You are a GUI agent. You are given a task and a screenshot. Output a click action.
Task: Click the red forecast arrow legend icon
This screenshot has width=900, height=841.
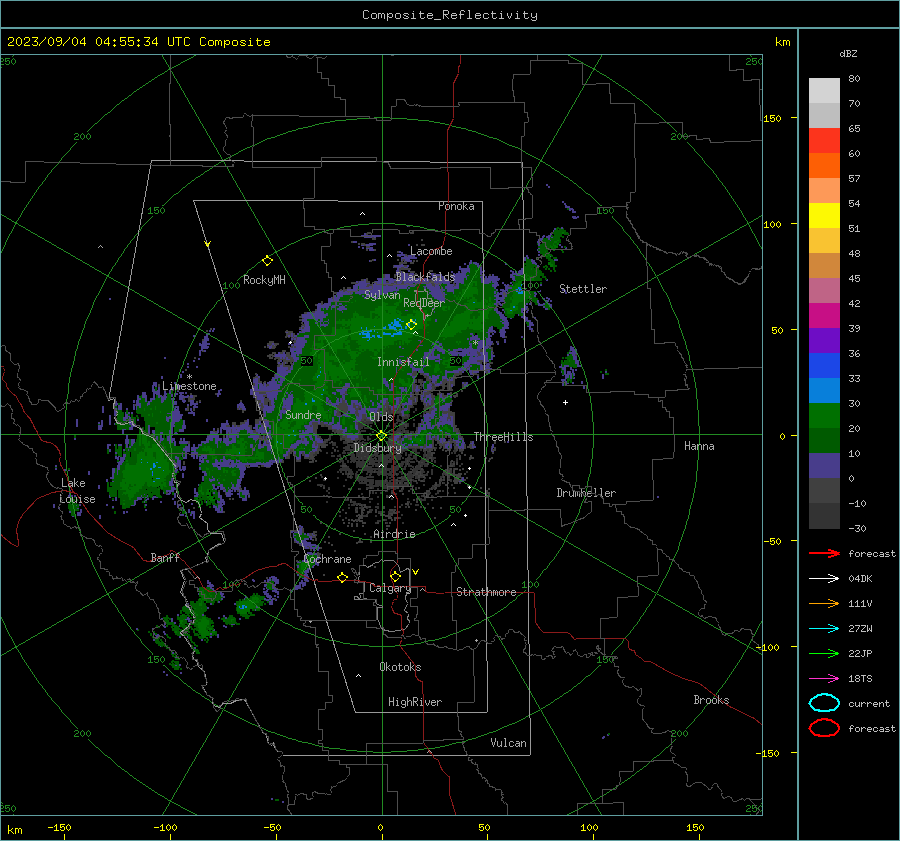[824, 553]
